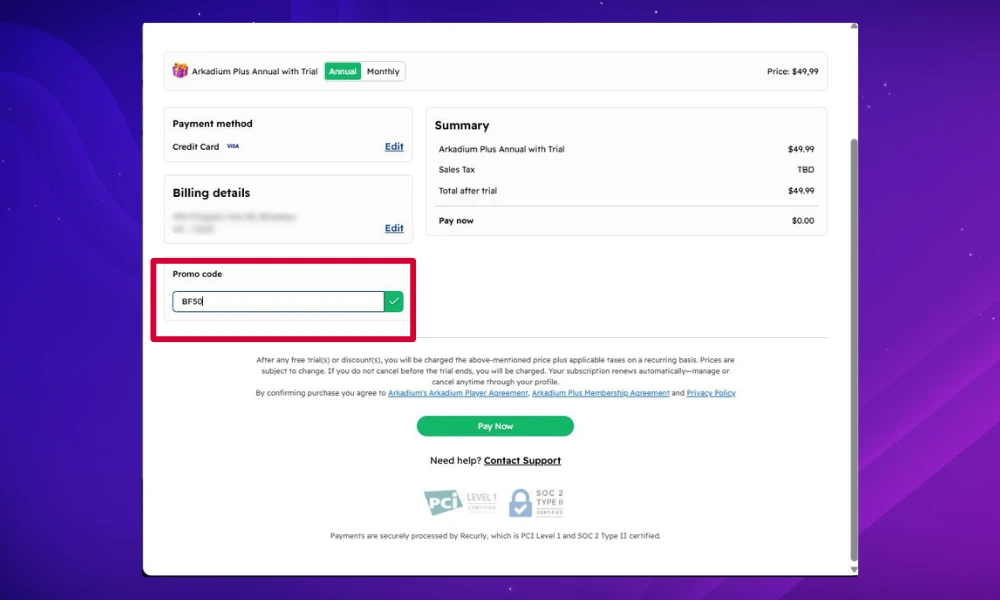Open Arkadium Player Agreement link
Viewport: 1000px width, 600px height.
click(458, 393)
